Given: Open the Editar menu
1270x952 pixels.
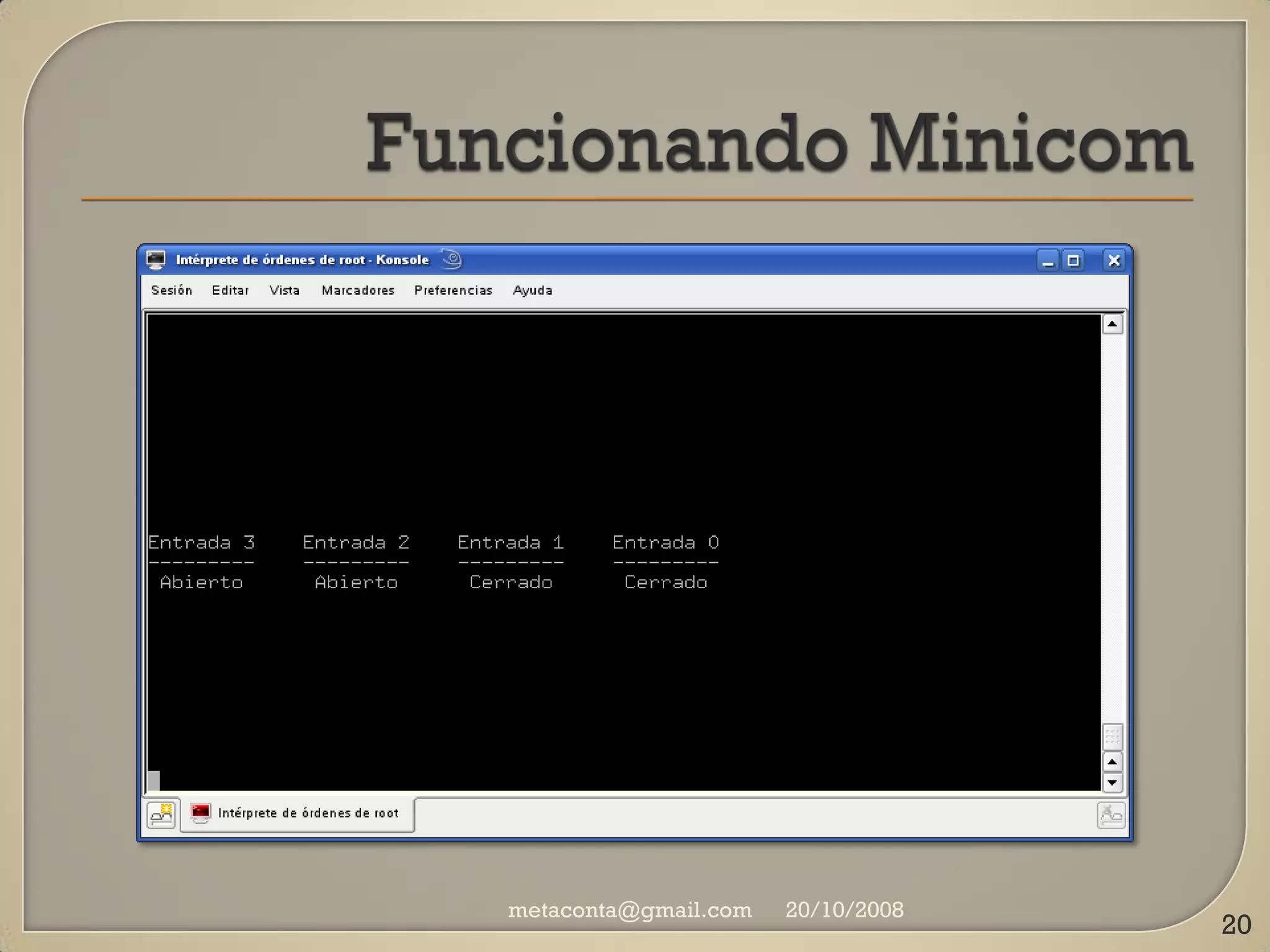Looking at the screenshot, I should [x=230, y=290].
